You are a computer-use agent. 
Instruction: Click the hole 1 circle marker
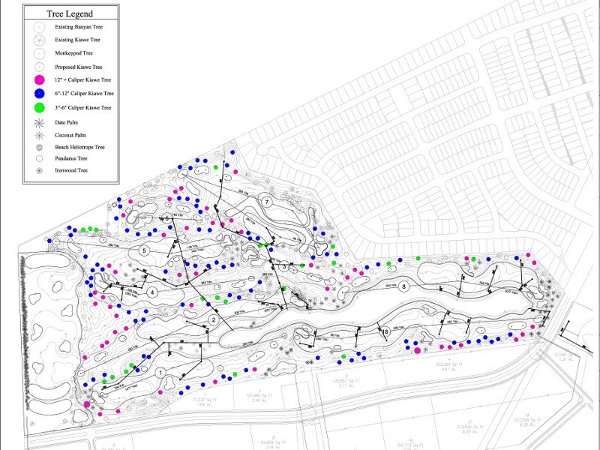[161, 372]
